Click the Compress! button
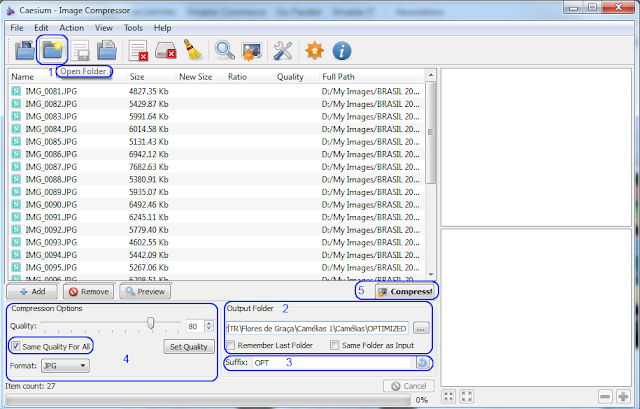Viewport: 640px width, 409px height. tap(404, 291)
